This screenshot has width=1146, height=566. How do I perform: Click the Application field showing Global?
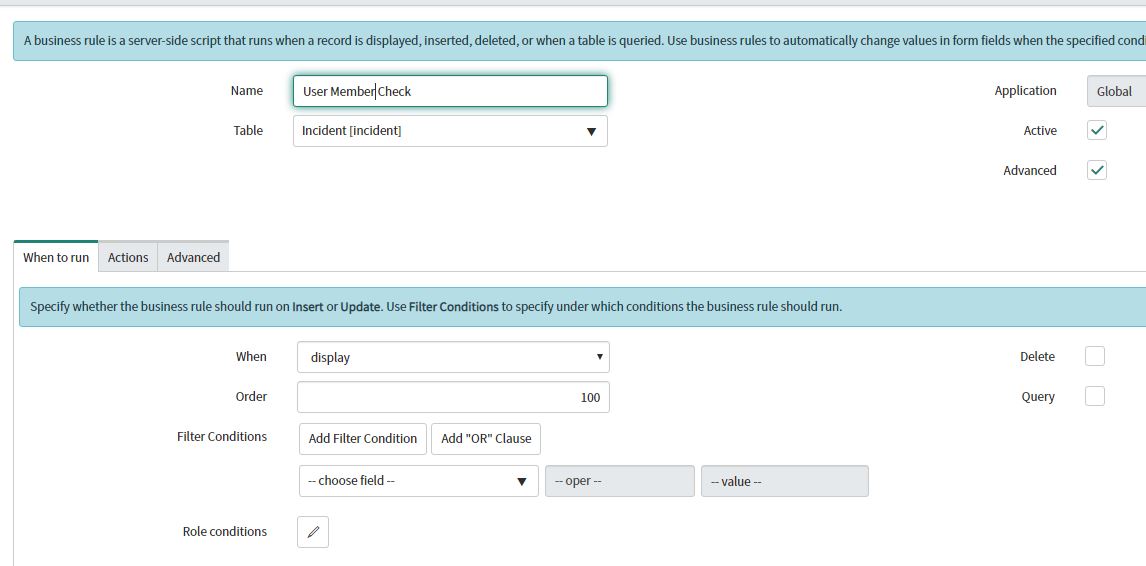pyautogui.click(x=1114, y=91)
